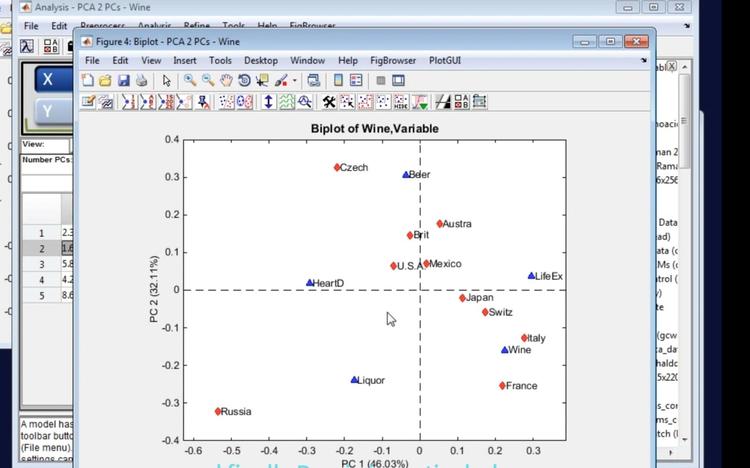
Task: Select the Edit Plot arrow tool
Action: tap(166, 80)
